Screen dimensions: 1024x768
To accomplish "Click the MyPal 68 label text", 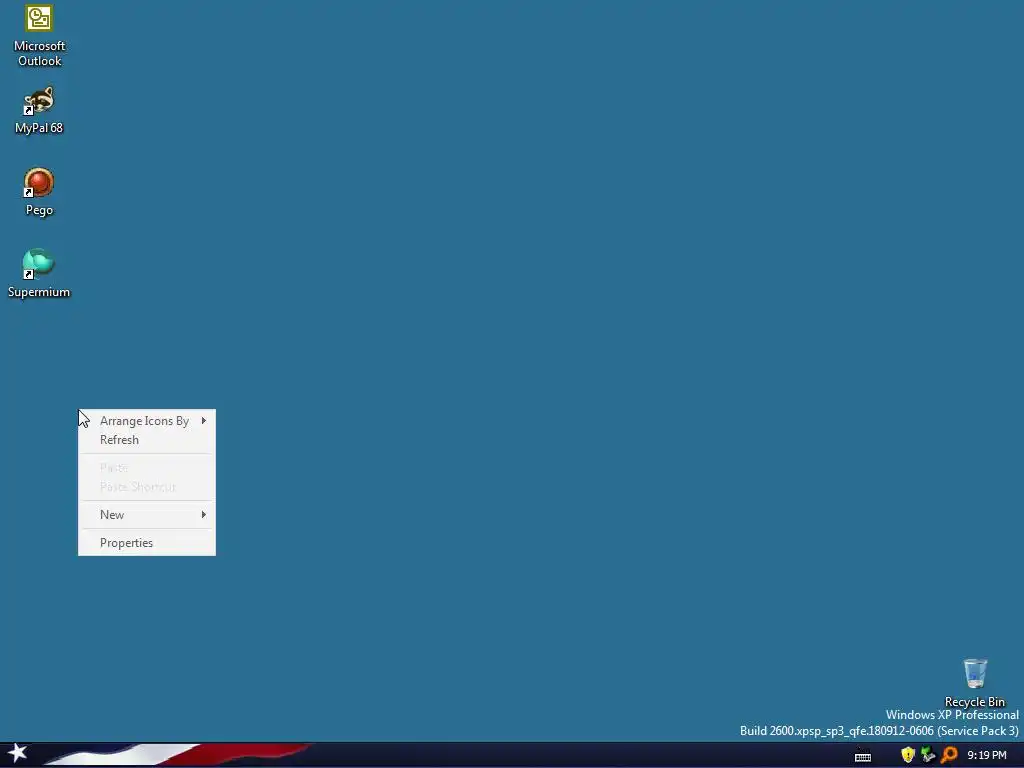I will click(39, 128).
